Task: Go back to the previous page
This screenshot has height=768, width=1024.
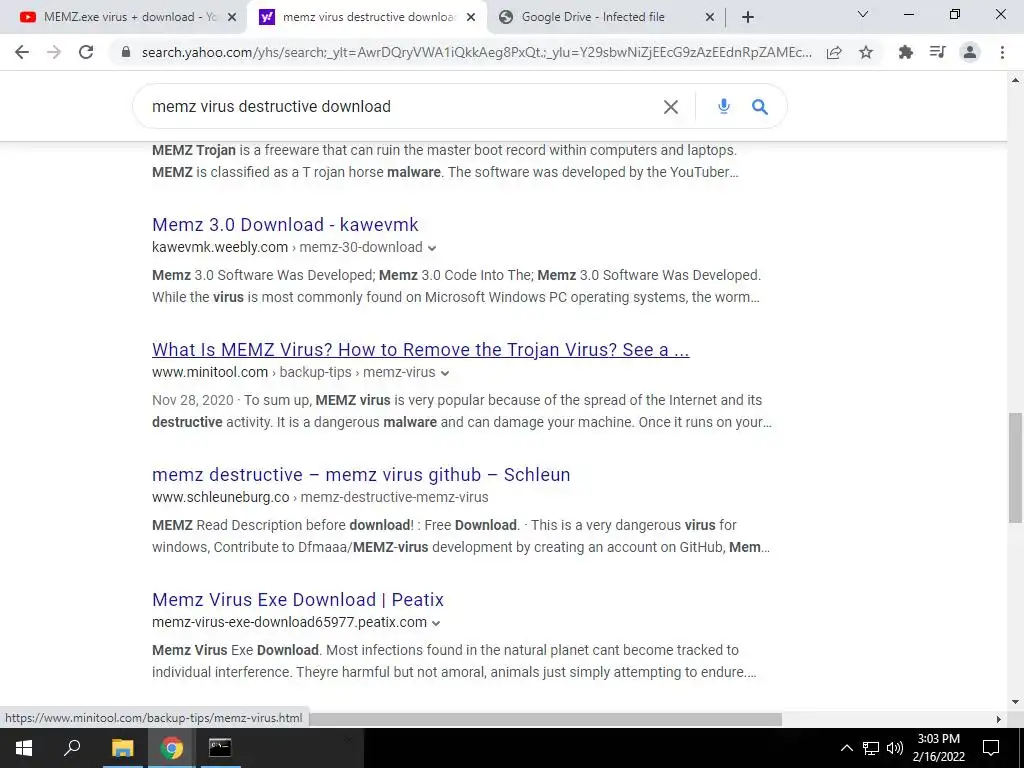Action: pos(22,52)
